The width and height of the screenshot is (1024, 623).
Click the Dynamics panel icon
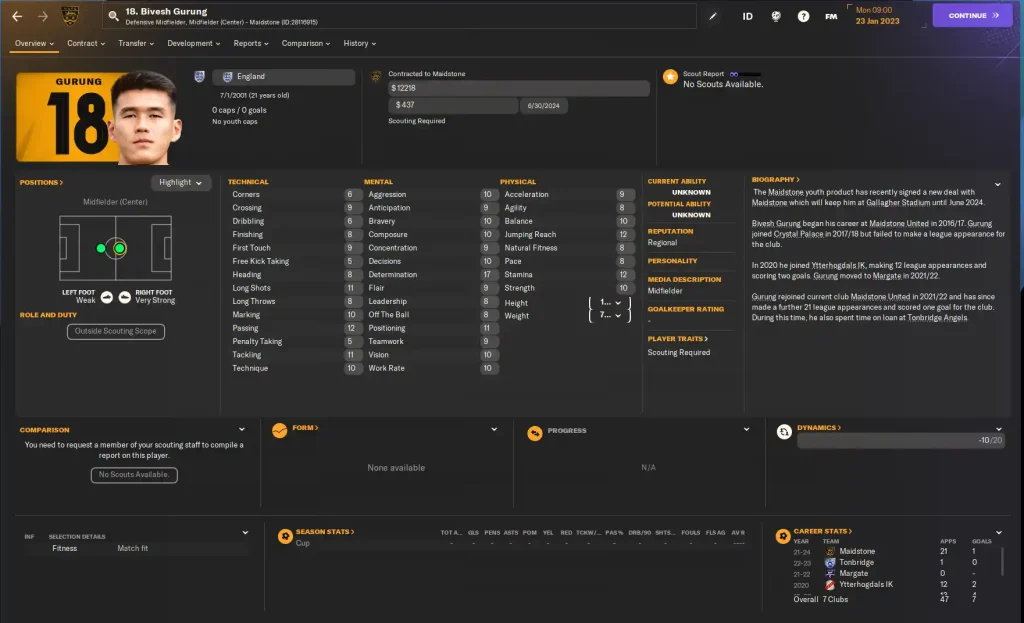point(784,432)
